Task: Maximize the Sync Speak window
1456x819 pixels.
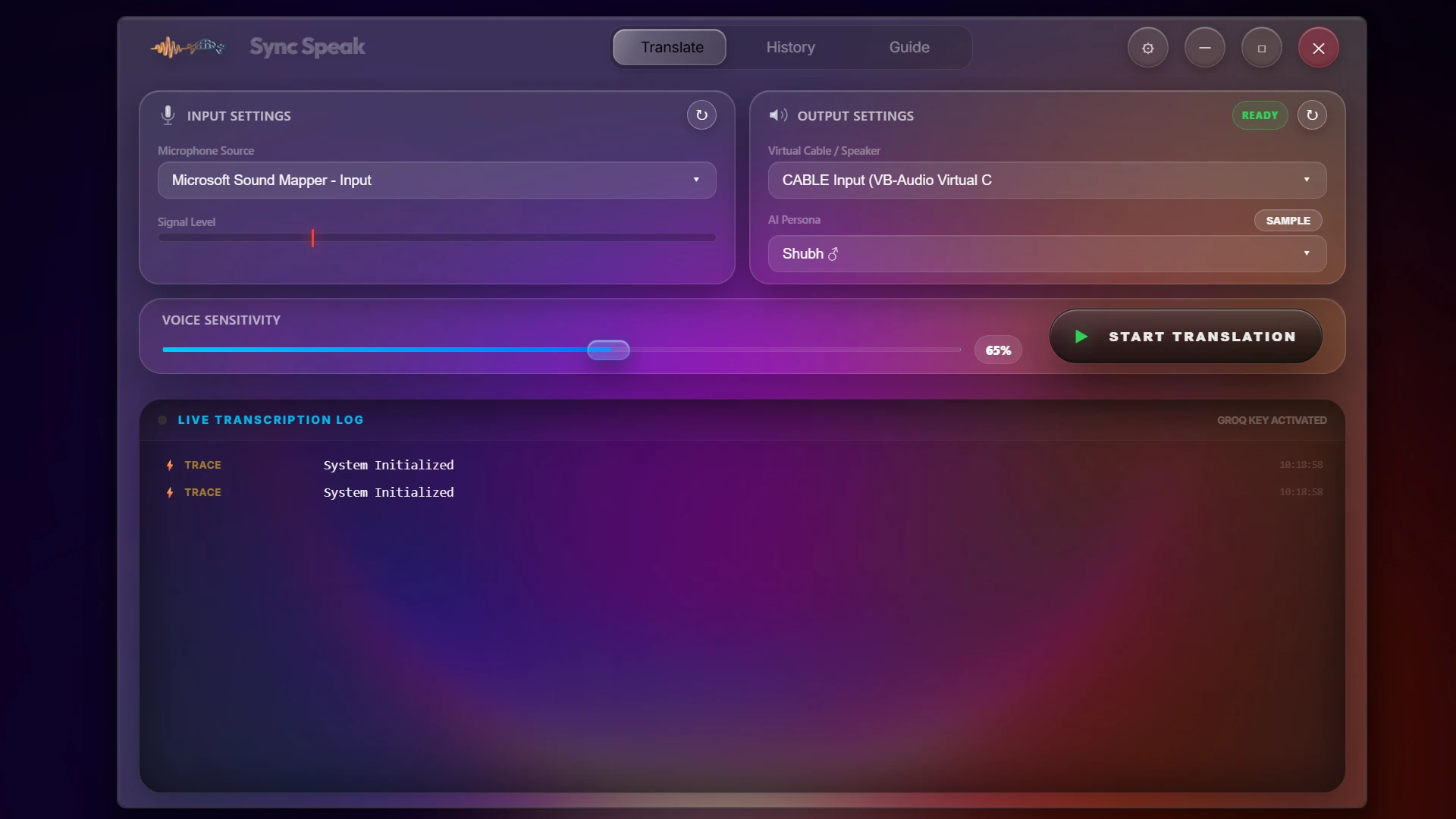Action: pyautogui.click(x=1262, y=48)
